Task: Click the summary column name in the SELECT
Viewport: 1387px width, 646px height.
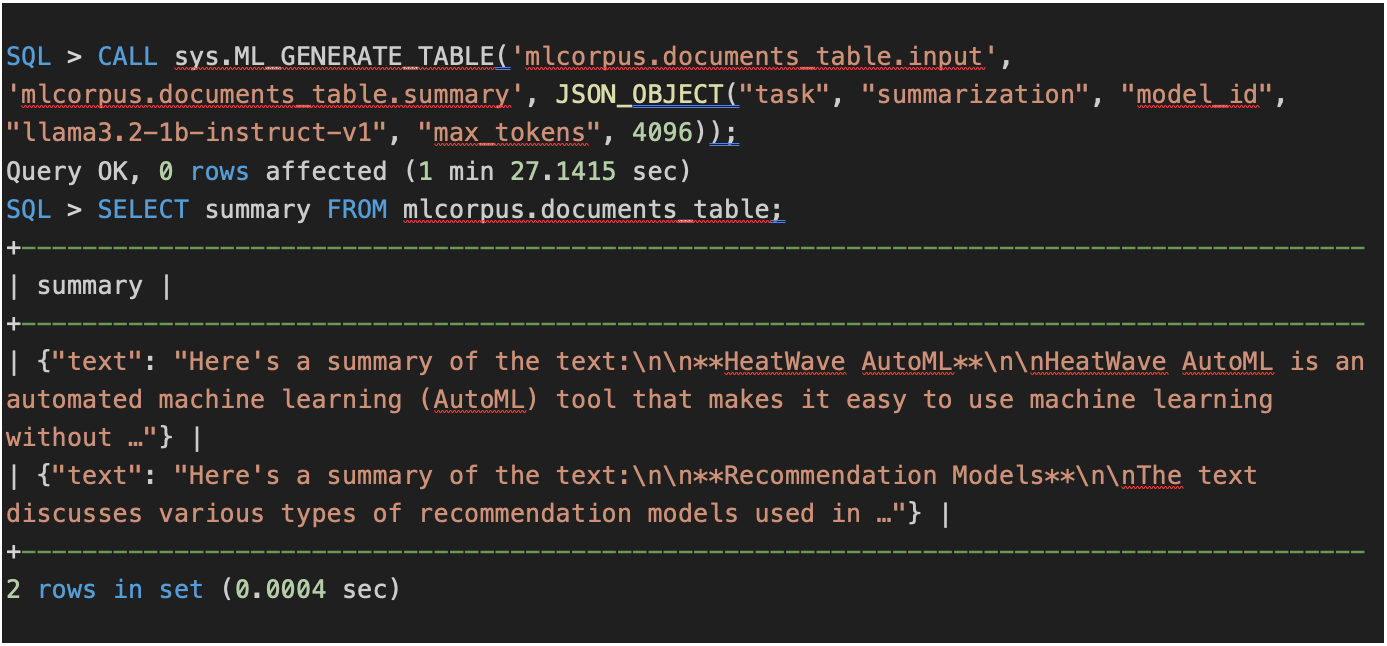Action: pos(257,209)
